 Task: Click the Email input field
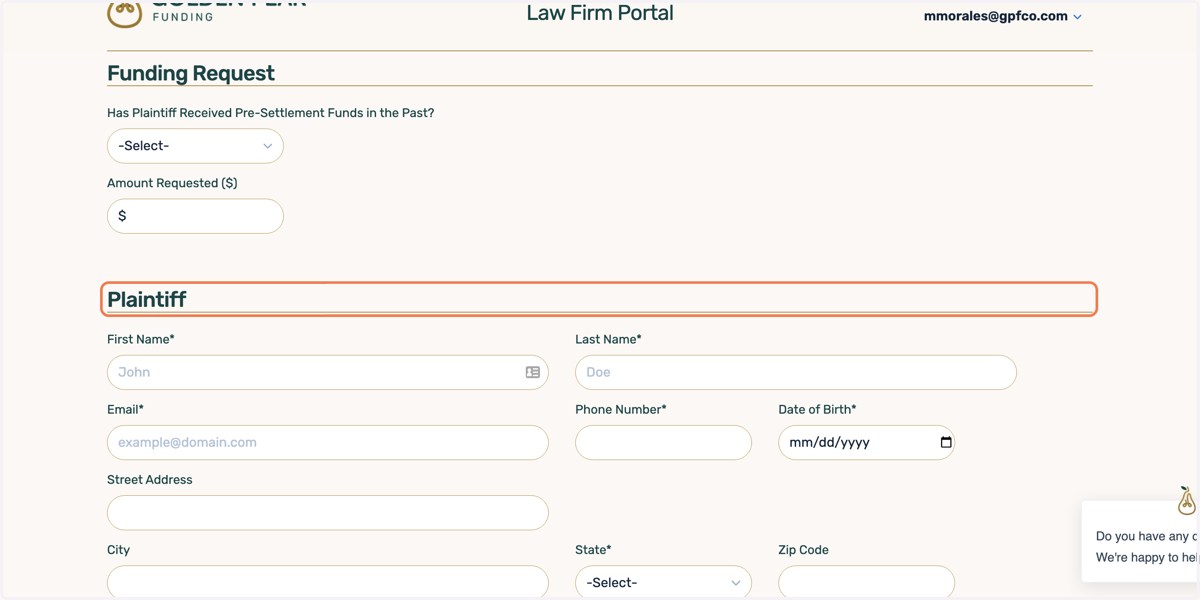pos(328,442)
